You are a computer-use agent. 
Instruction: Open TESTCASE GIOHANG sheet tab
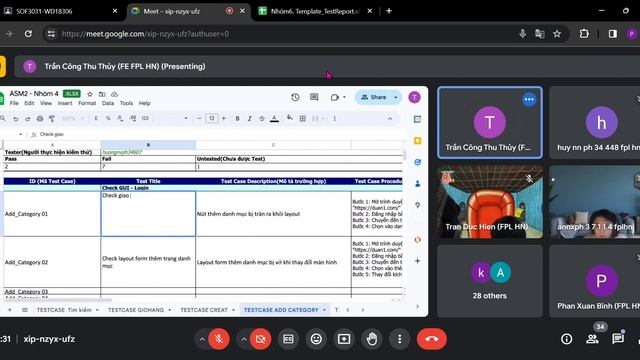pyautogui.click(x=136, y=310)
